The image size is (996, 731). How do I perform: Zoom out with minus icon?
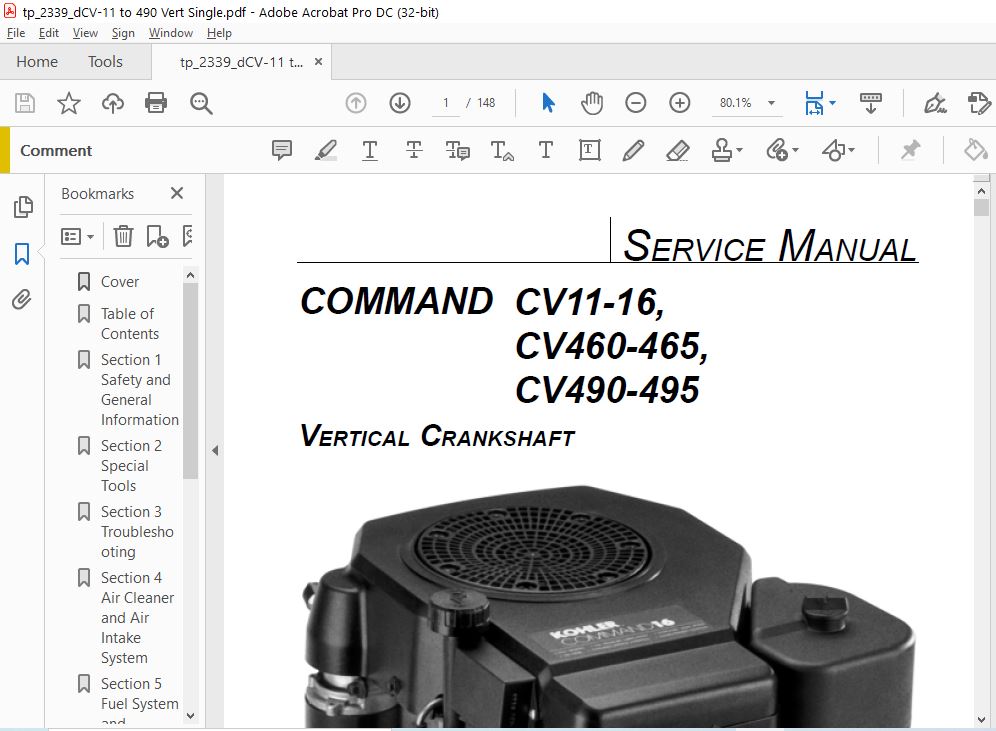pos(635,103)
